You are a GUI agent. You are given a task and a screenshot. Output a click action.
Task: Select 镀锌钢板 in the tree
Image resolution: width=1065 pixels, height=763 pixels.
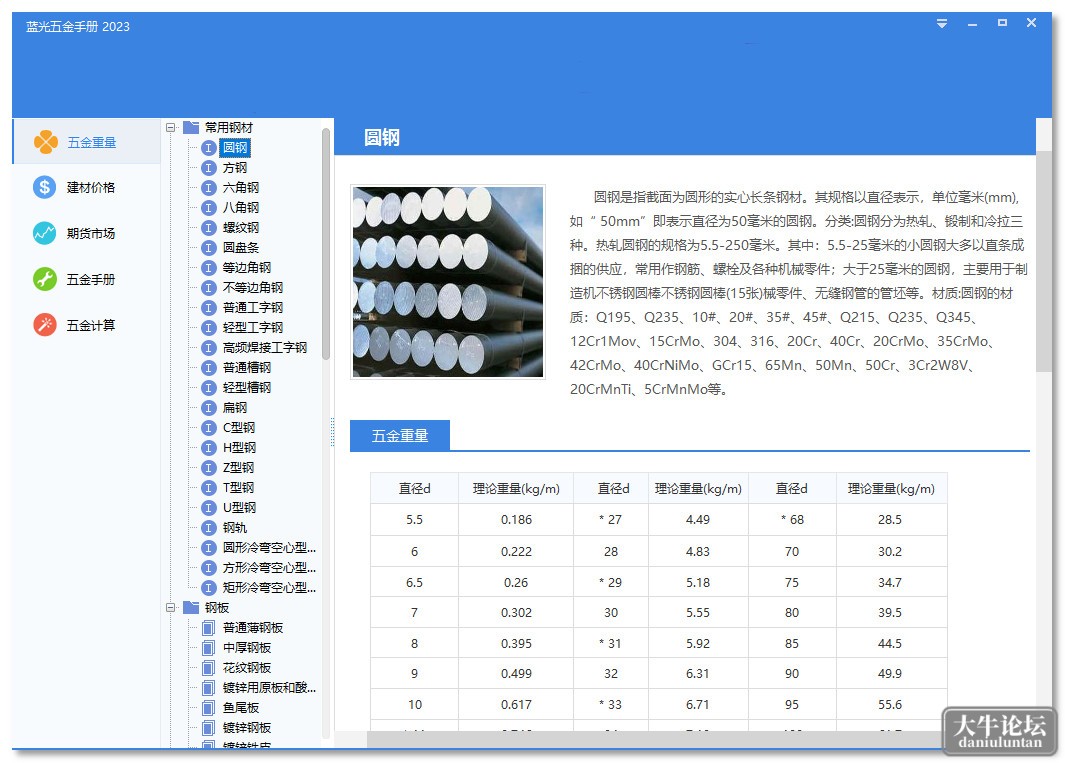click(x=247, y=728)
